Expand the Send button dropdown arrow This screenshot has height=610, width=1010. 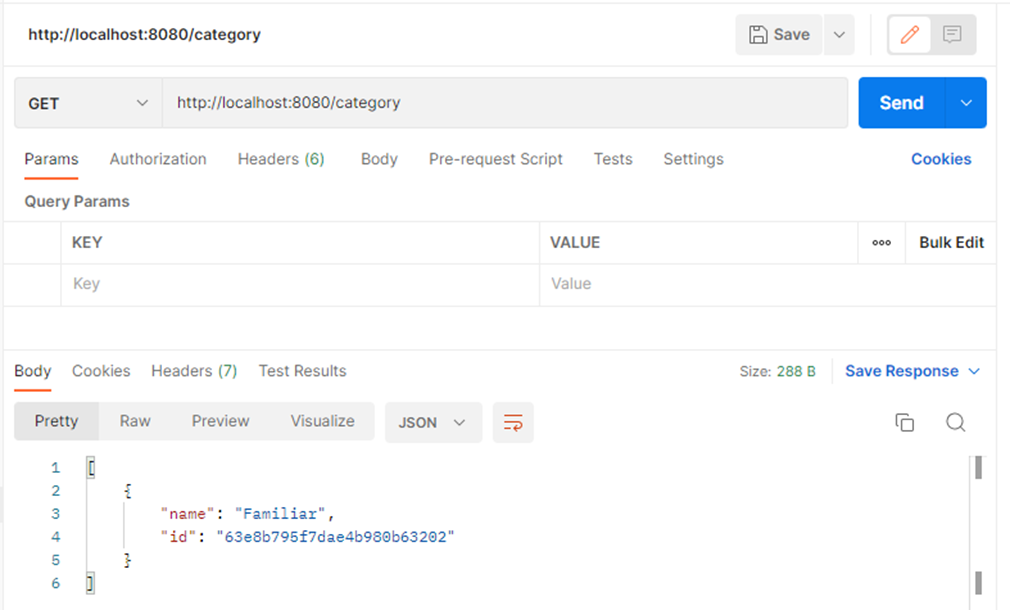[x=966, y=103]
